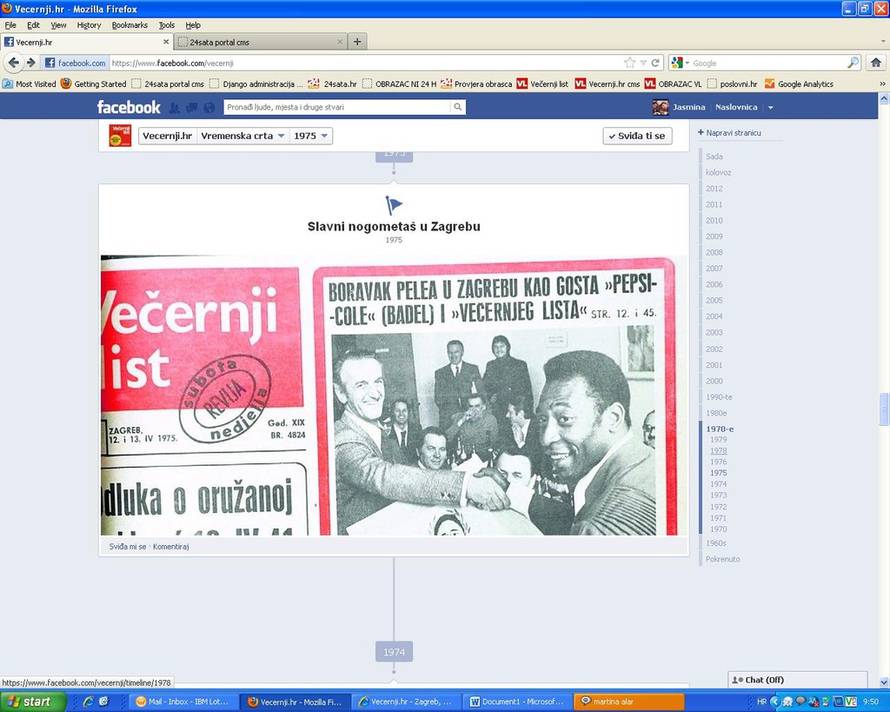Image resolution: width=890 pixels, height=712 pixels.
Task: Reload the page with refresh icon
Action: click(x=655, y=62)
